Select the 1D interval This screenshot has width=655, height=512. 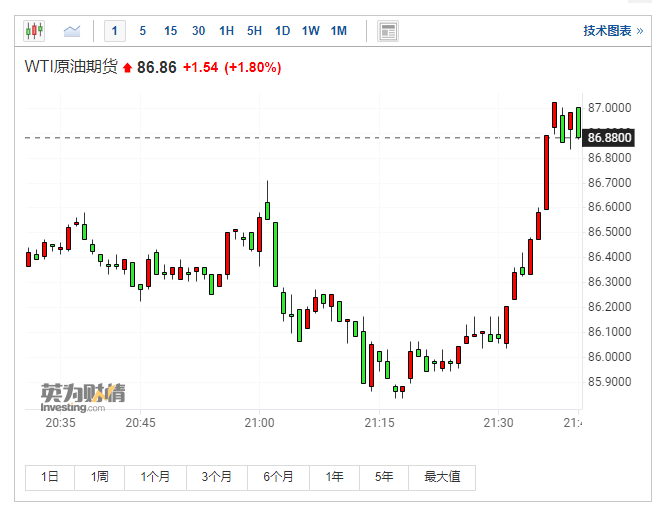click(x=282, y=31)
